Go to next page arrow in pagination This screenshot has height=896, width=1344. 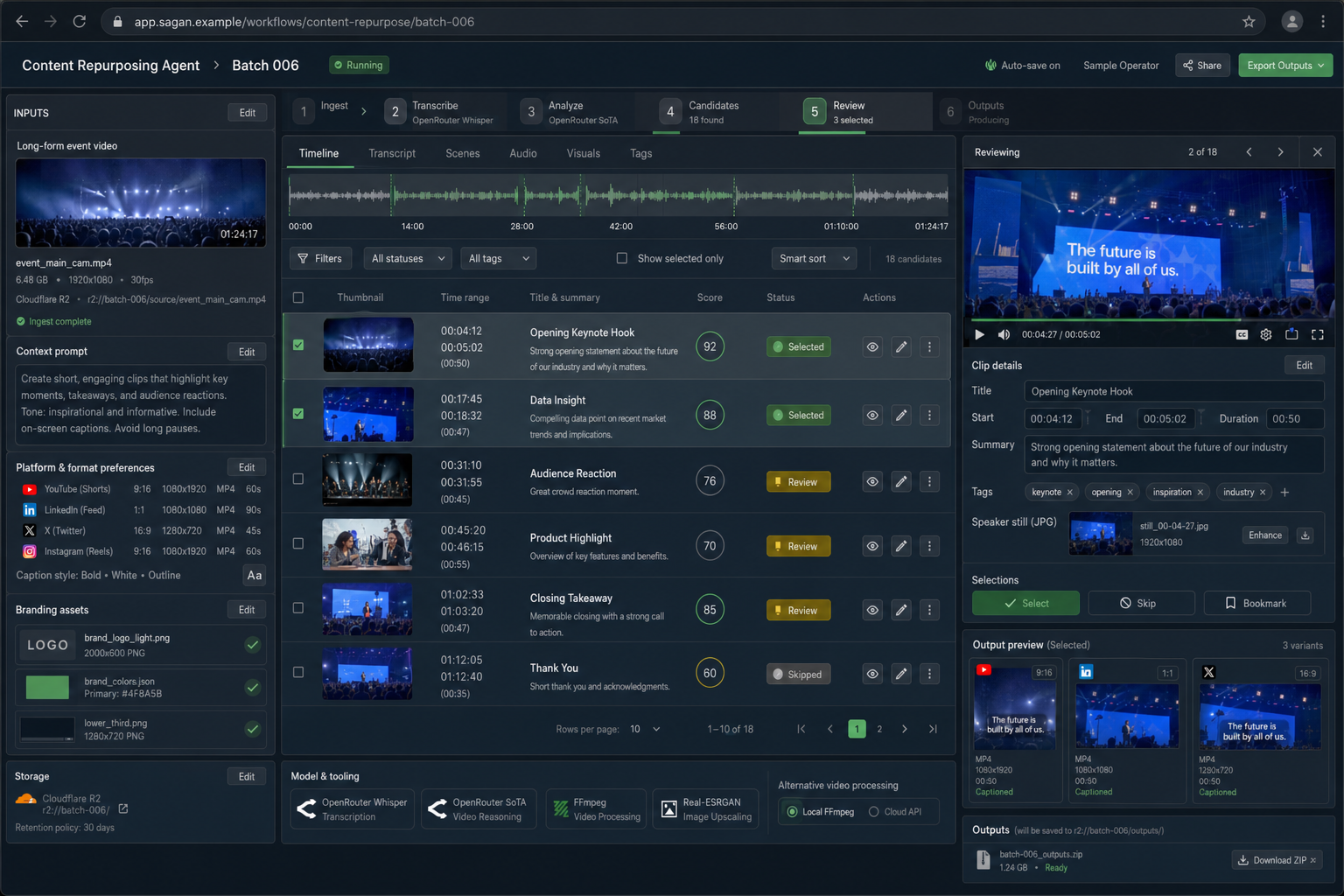(905, 729)
